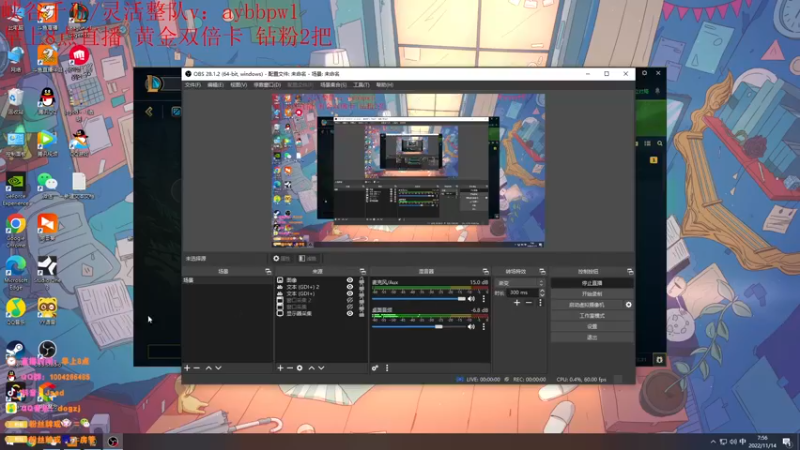Pop out the Sources dock panel
The height and width of the screenshot is (450, 800).
[362, 271]
